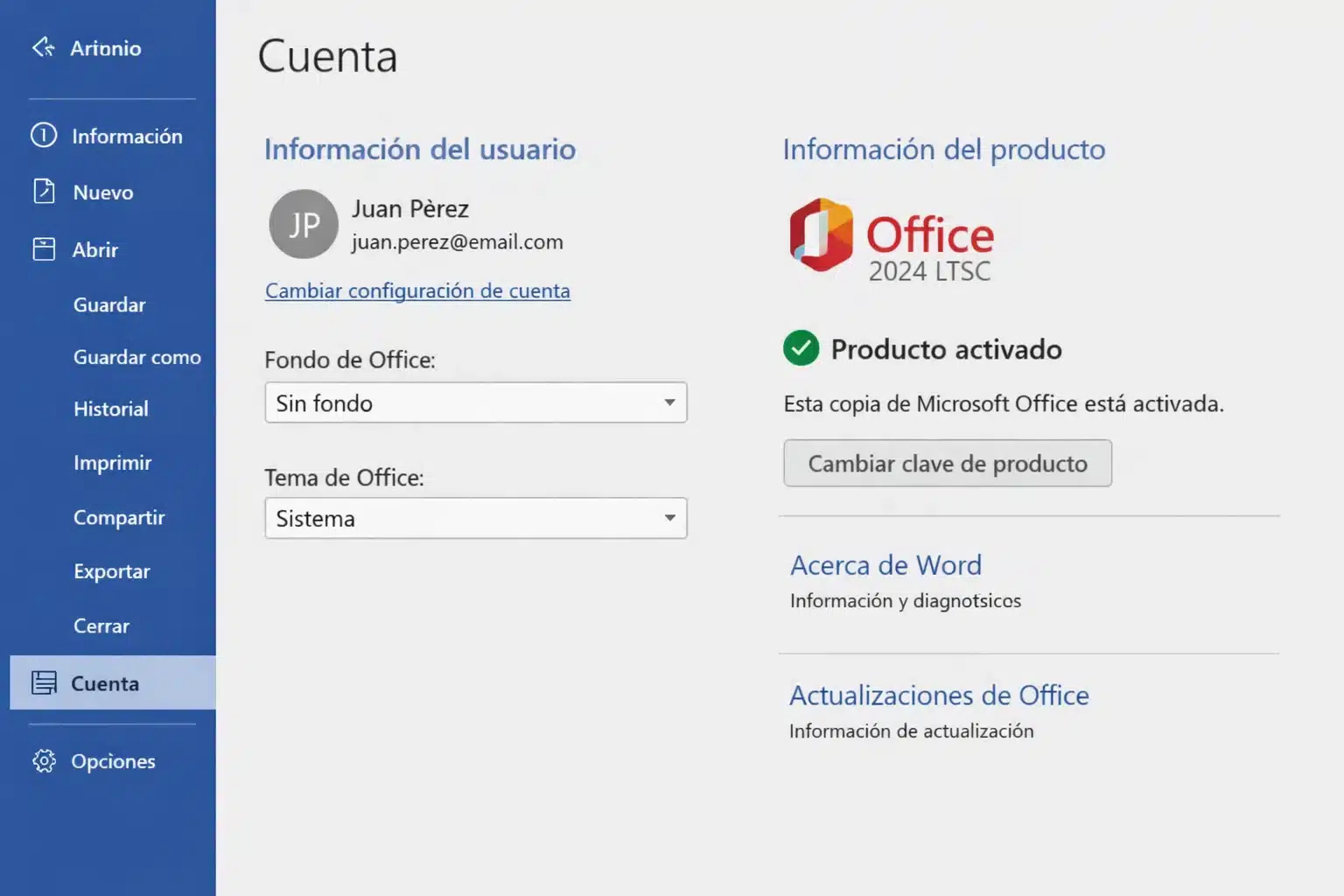Open Opciones with the gear icon
Viewport: 1344px width, 896px height.
pos(44,761)
